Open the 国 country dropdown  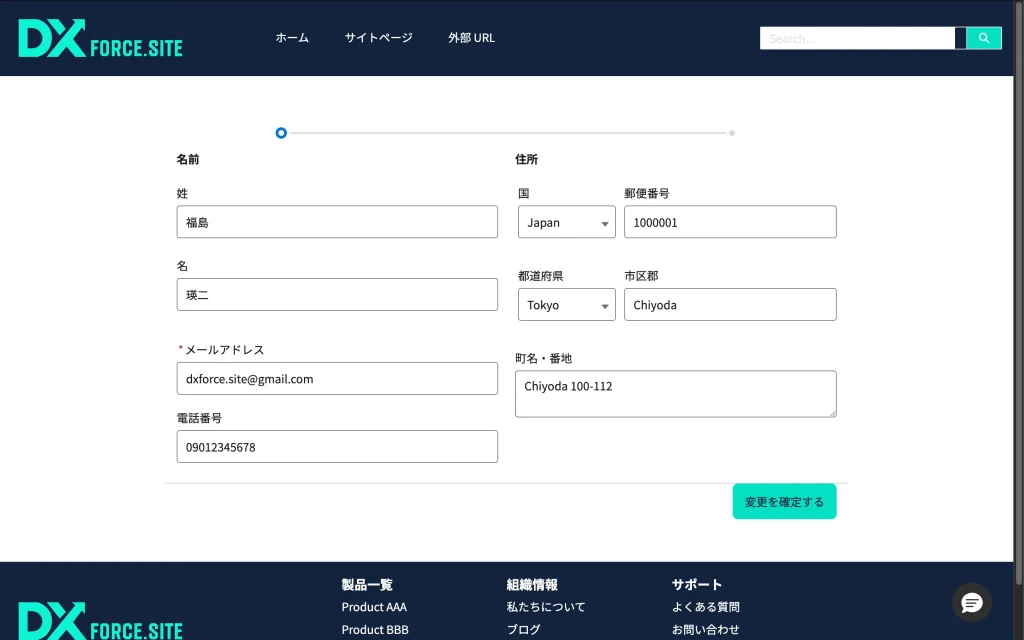click(x=566, y=223)
